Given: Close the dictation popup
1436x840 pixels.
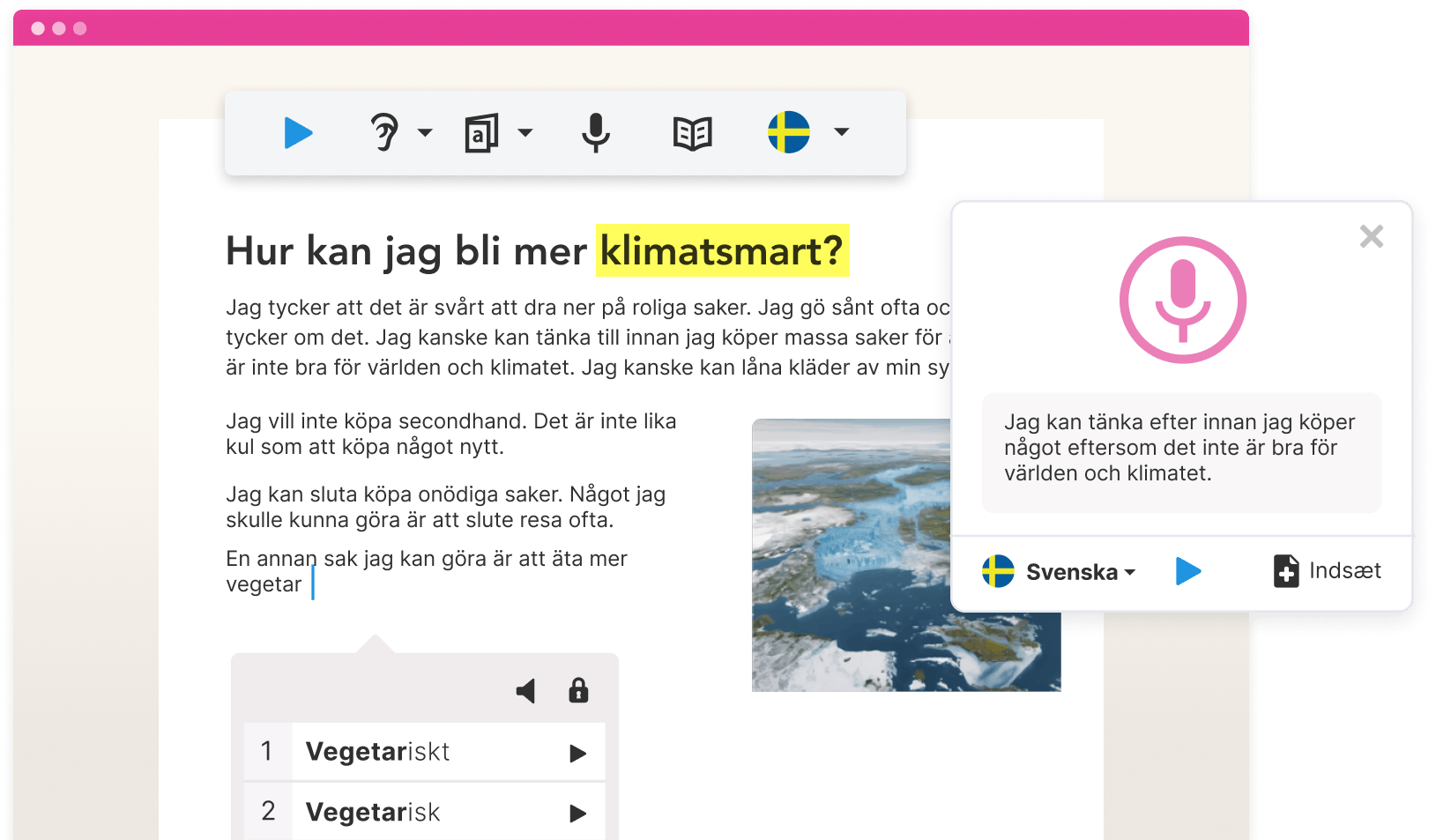Looking at the screenshot, I should coord(1372,236).
